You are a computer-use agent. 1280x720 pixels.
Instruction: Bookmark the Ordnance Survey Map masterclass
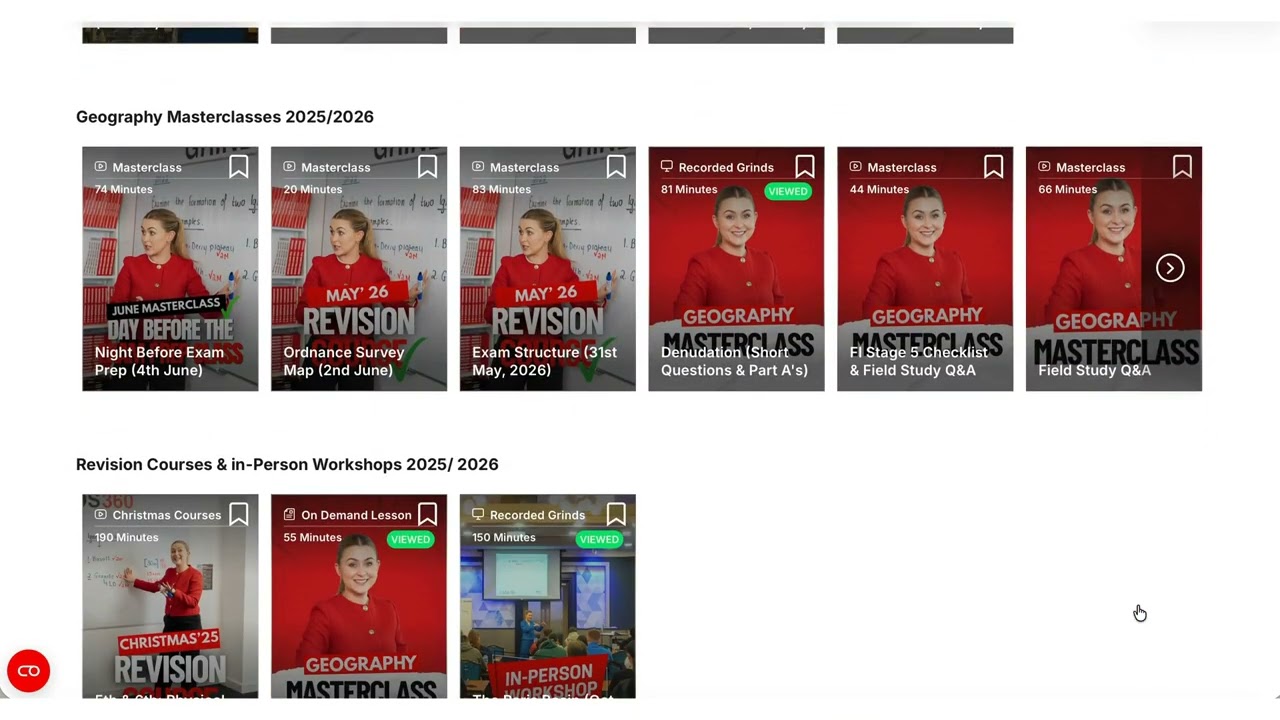(x=427, y=167)
